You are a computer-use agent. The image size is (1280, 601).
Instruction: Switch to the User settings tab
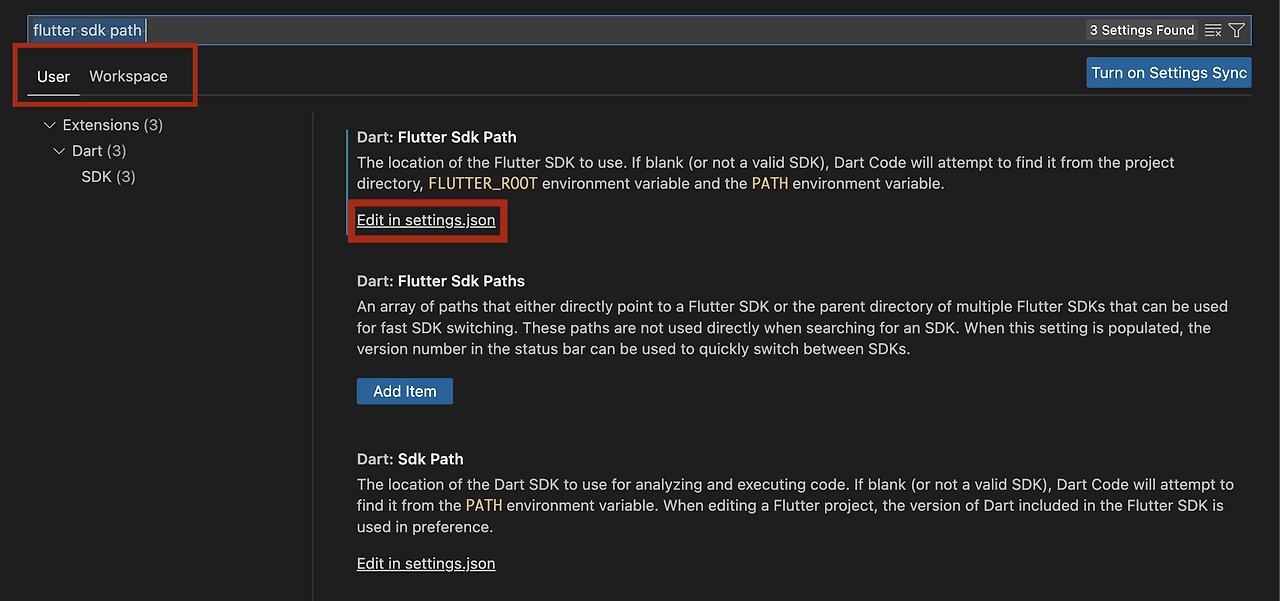click(x=54, y=76)
